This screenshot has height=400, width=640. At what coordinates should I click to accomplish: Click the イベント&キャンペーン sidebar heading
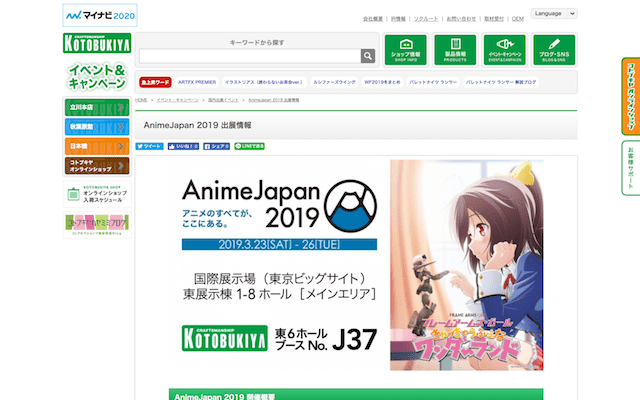point(97,76)
